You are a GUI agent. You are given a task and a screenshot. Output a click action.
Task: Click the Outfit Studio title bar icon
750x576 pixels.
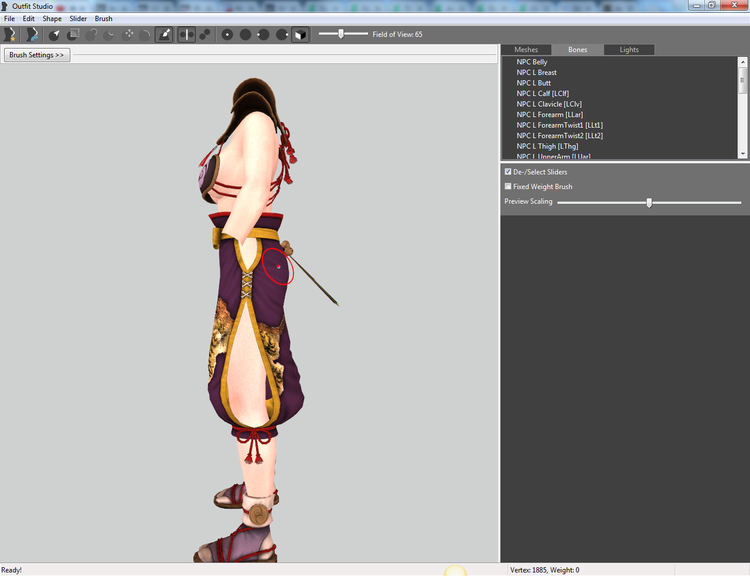point(5,6)
